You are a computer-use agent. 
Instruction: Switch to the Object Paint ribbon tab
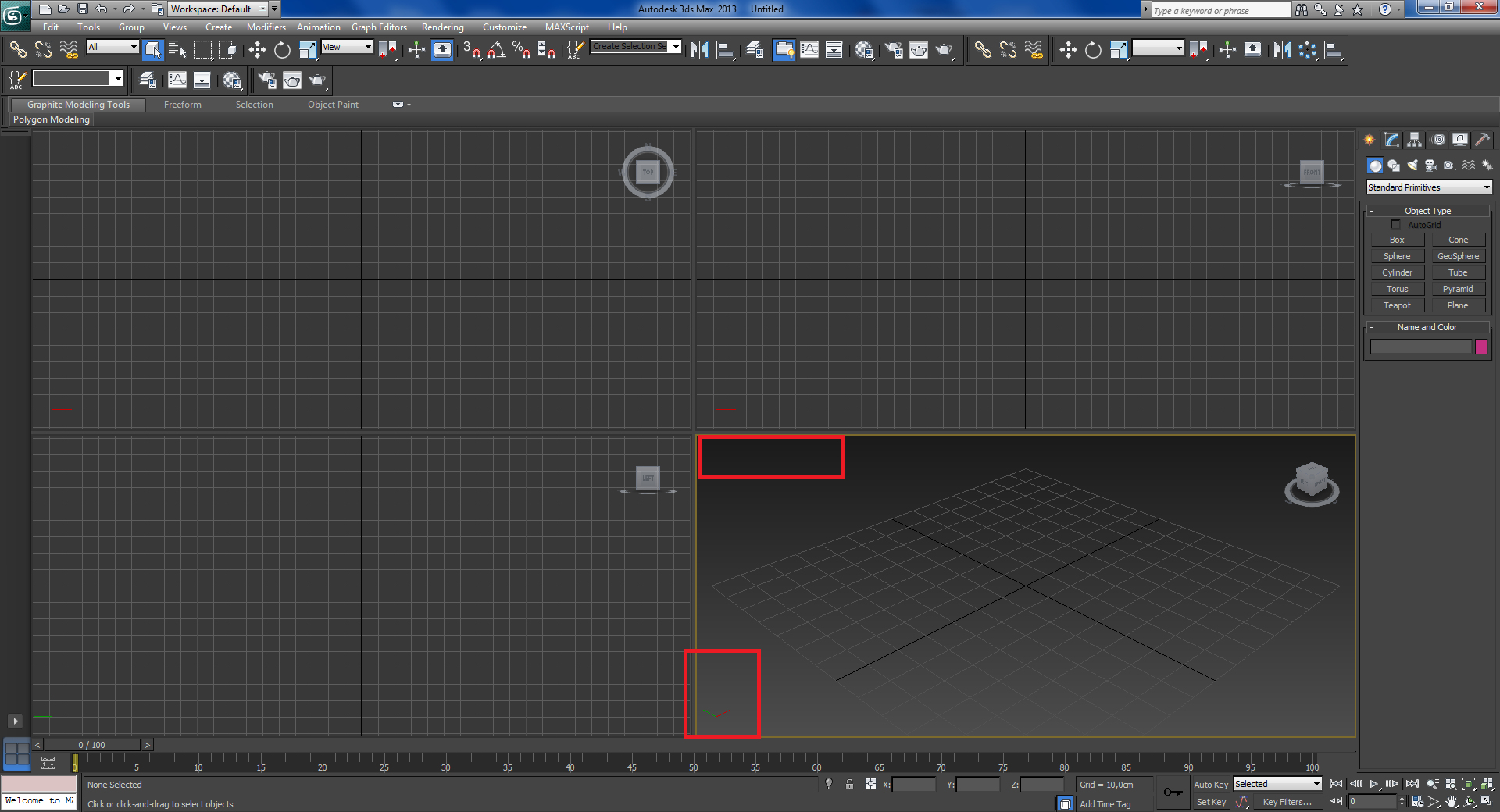click(333, 105)
